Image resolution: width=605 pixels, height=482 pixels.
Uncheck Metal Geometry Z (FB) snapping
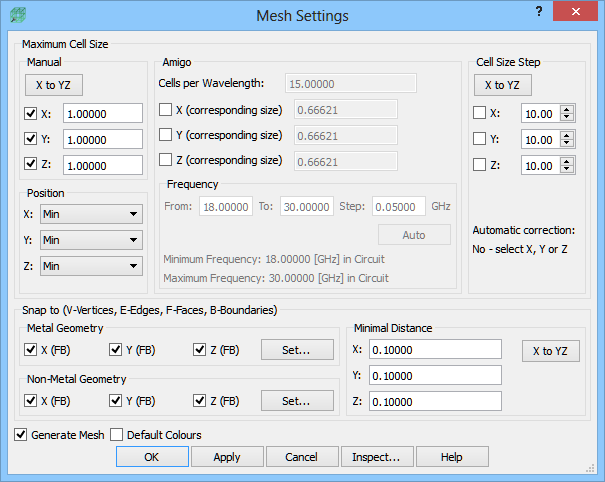(x=199, y=350)
